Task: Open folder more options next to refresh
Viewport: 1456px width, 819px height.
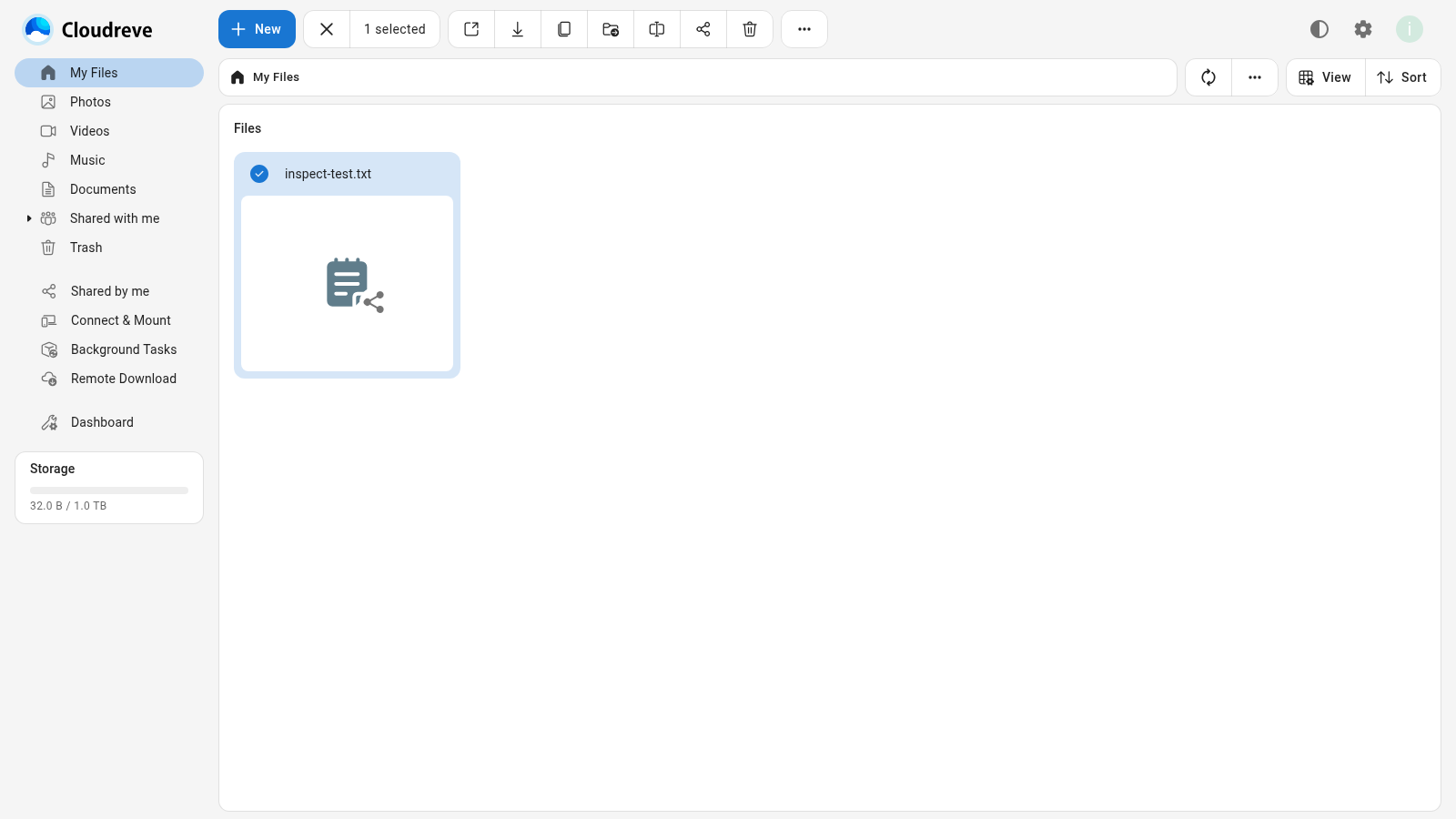Action: coord(1255,77)
